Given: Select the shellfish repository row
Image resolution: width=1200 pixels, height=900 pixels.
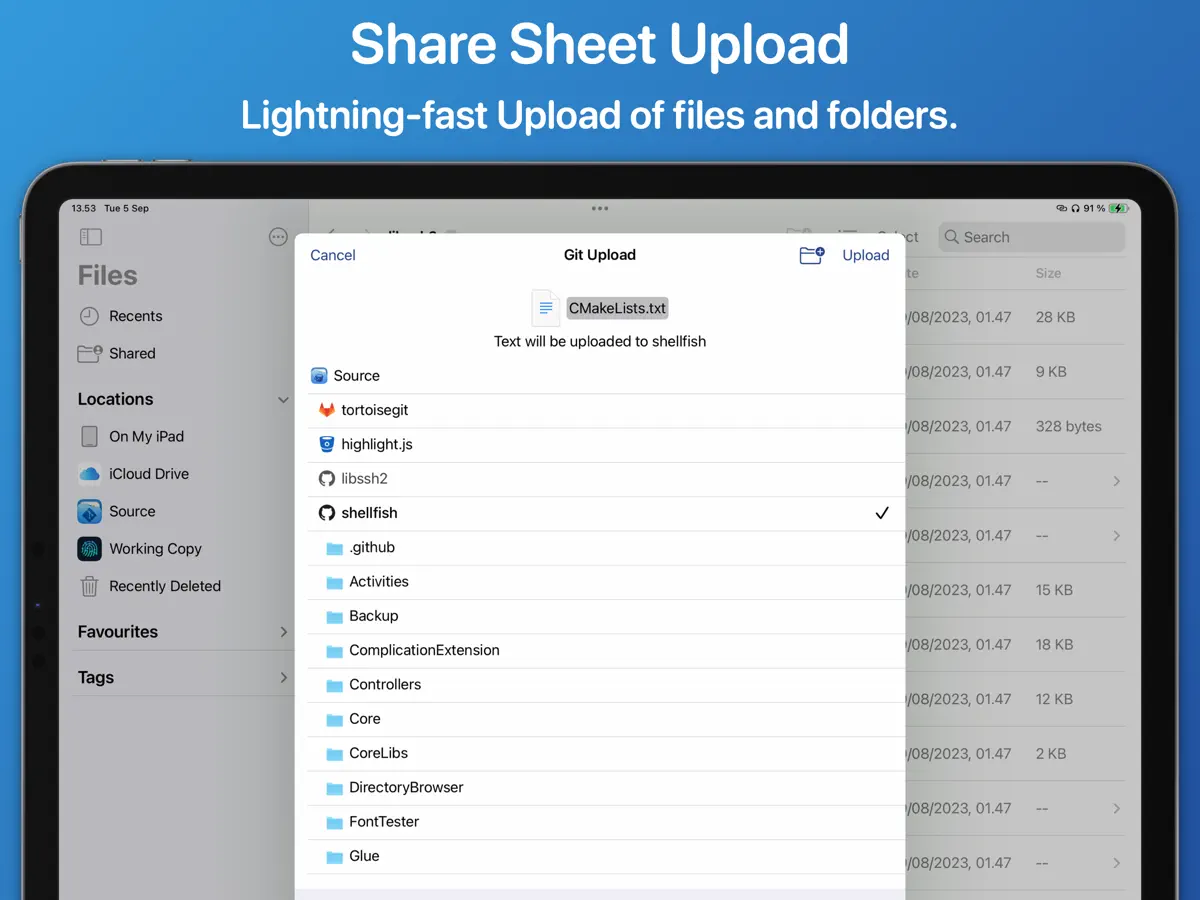Looking at the screenshot, I should (x=600, y=513).
